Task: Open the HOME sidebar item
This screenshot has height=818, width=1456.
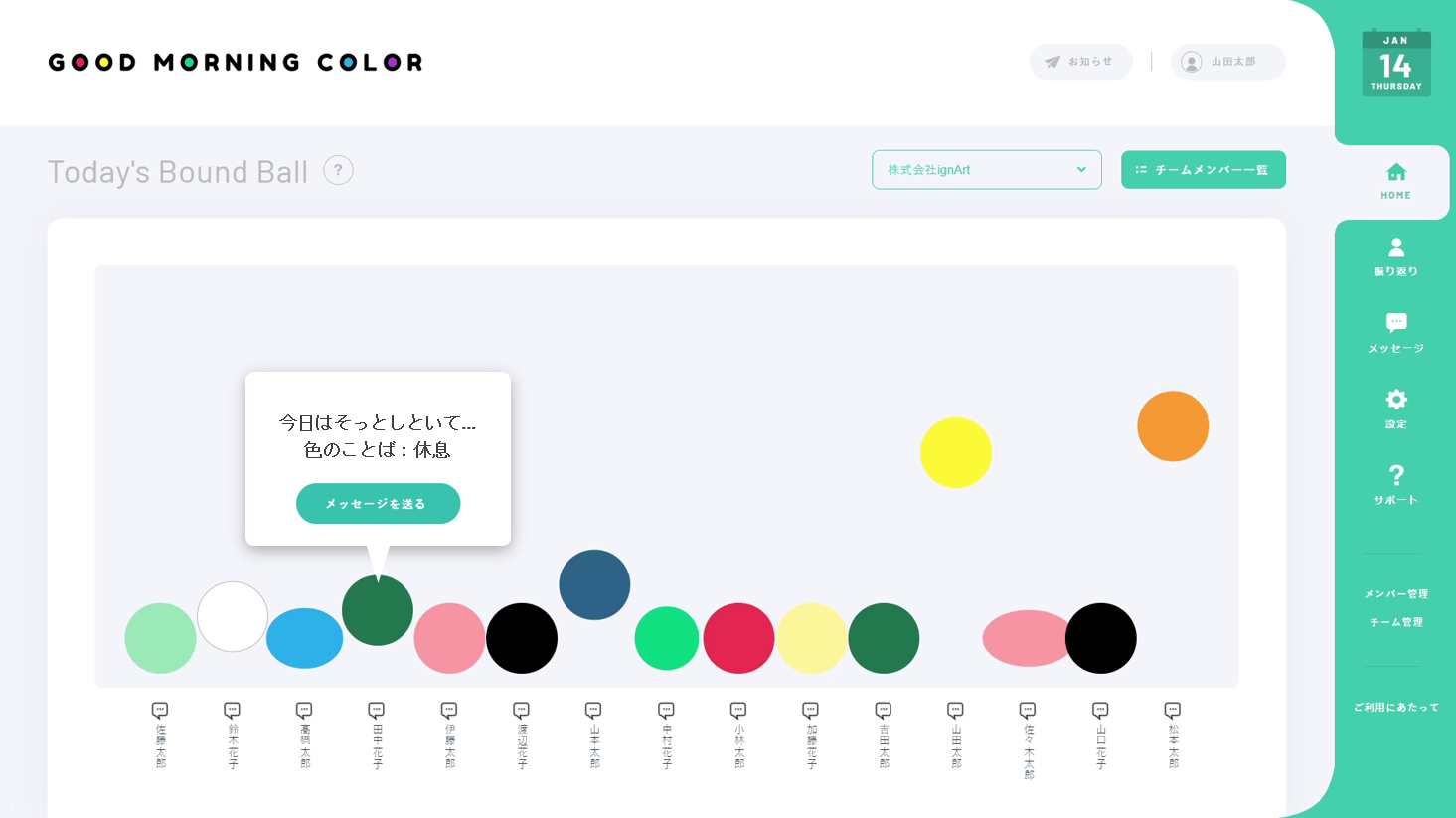Action: [1395, 181]
